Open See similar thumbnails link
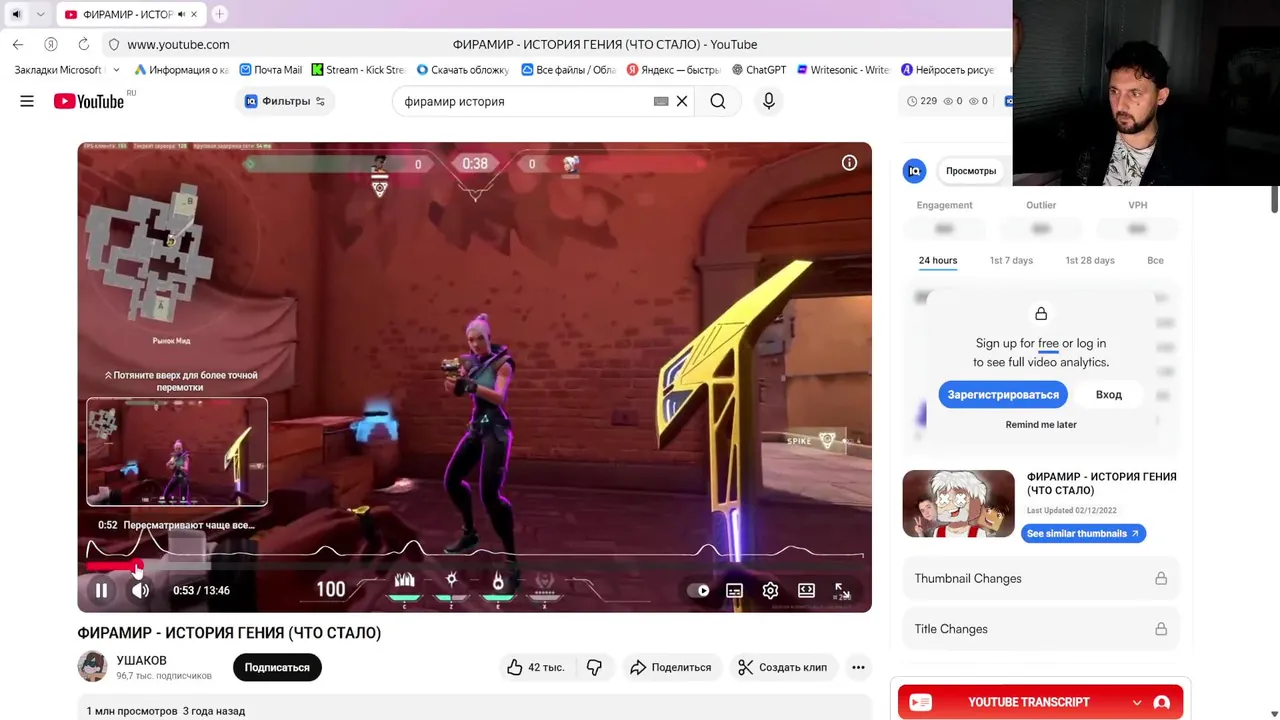Image resolution: width=1280 pixels, height=720 pixels. [1083, 533]
